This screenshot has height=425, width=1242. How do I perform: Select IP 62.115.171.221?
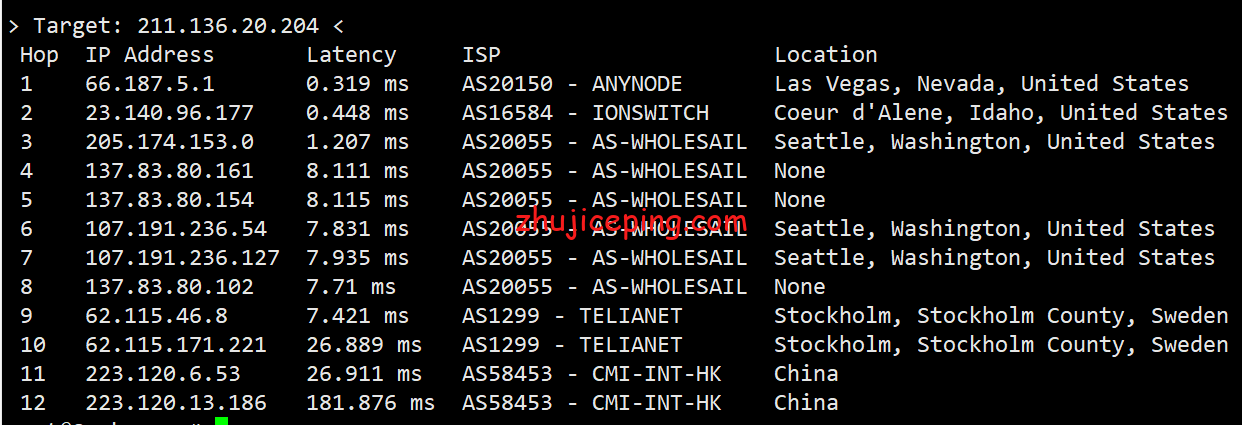coord(176,345)
